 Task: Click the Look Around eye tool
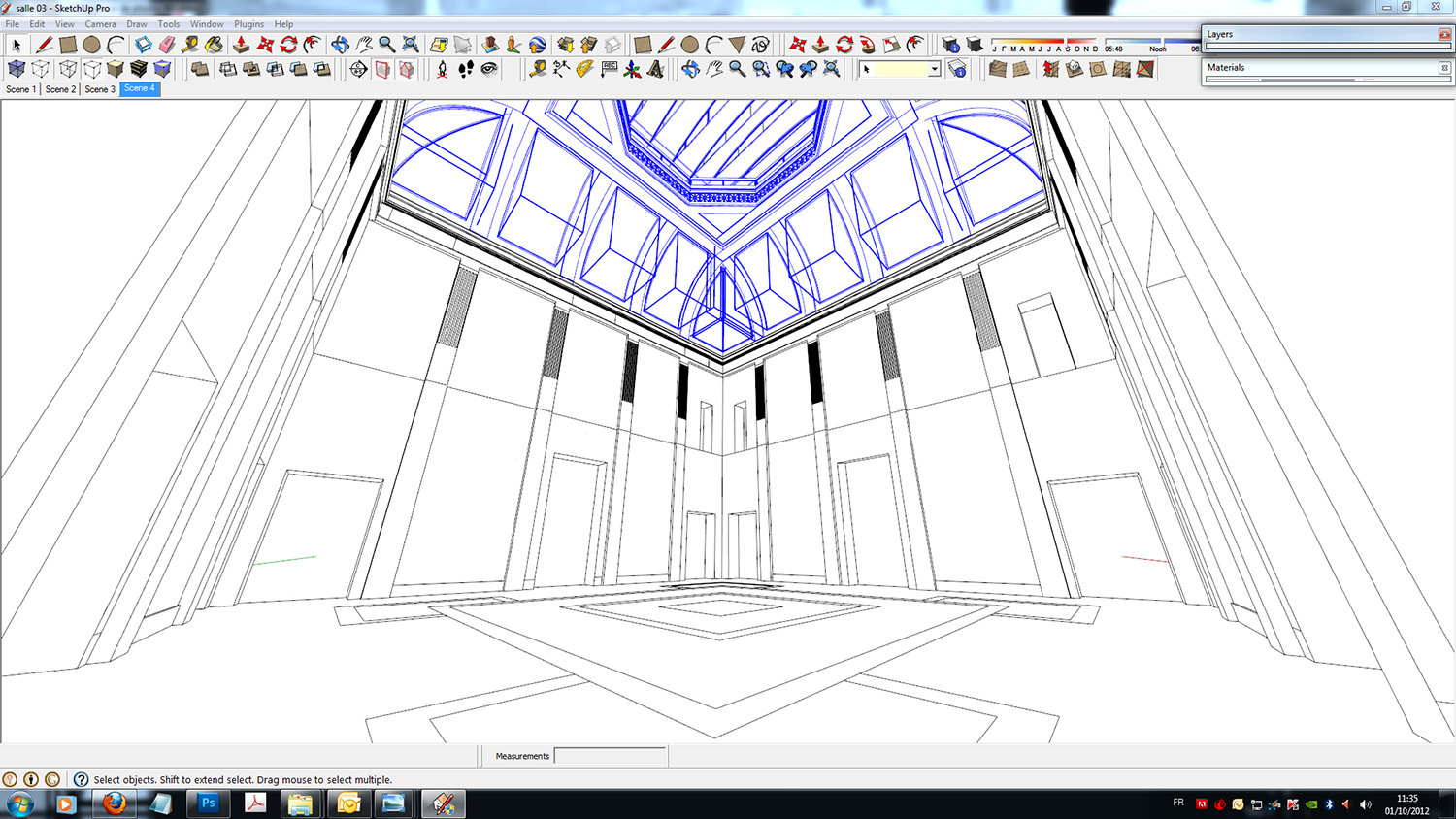click(x=489, y=69)
